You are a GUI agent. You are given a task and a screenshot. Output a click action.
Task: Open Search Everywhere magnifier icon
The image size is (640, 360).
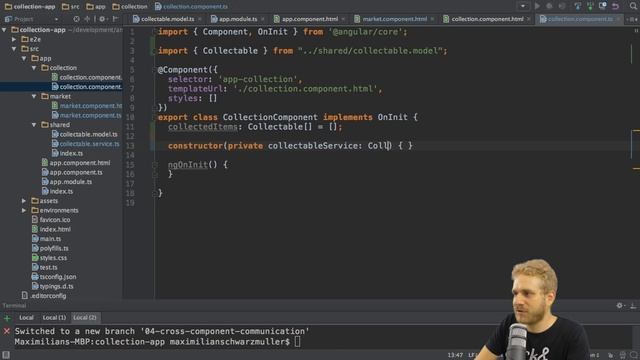(633, 6)
